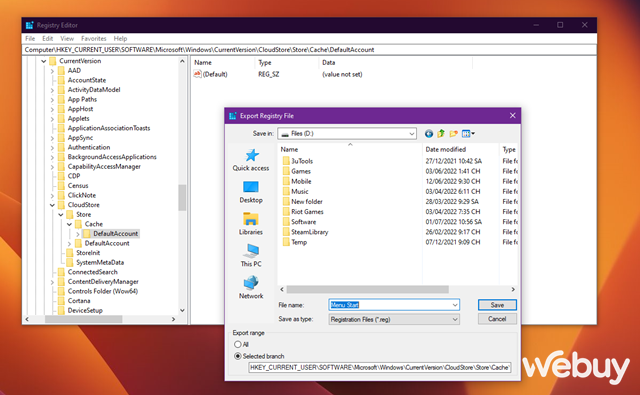Collapse the Cache tree node
This screenshot has width=640, height=395.
point(69,224)
